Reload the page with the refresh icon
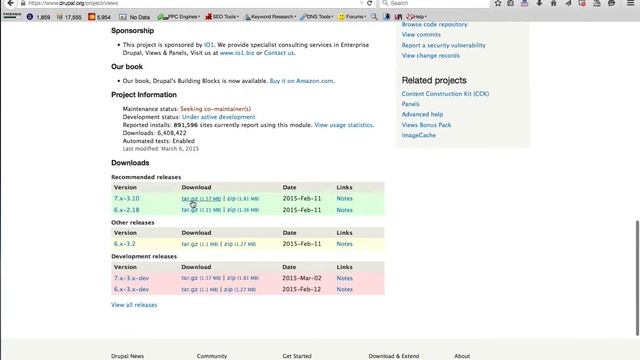This screenshot has height=360, width=640. (x=369, y=3)
